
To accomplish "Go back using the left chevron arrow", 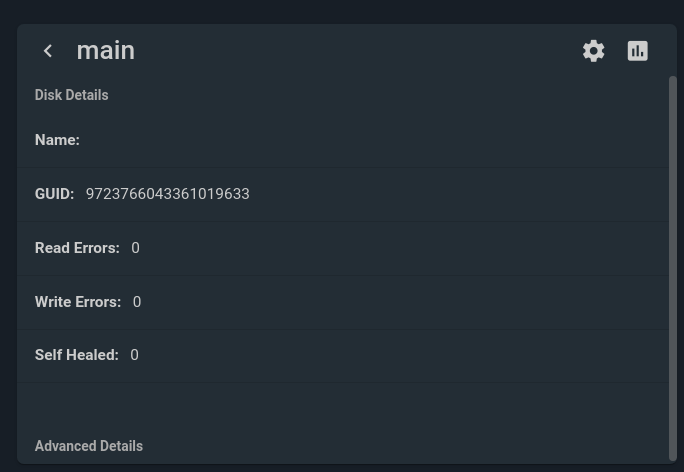I will tap(48, 51).
